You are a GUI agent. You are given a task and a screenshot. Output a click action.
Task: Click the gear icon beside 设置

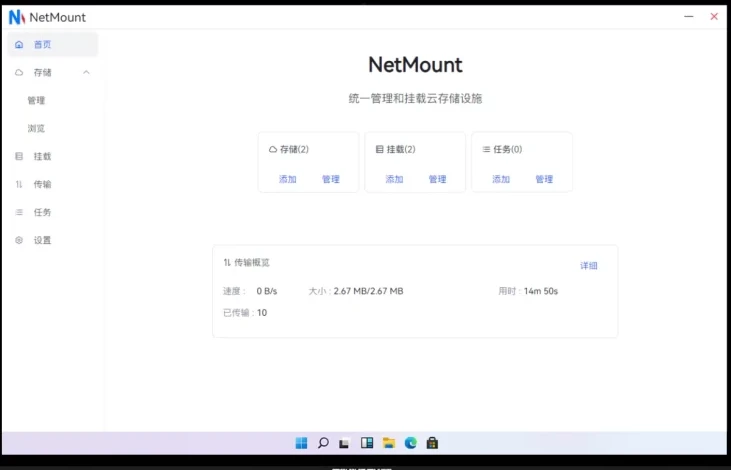pos(19,240)
